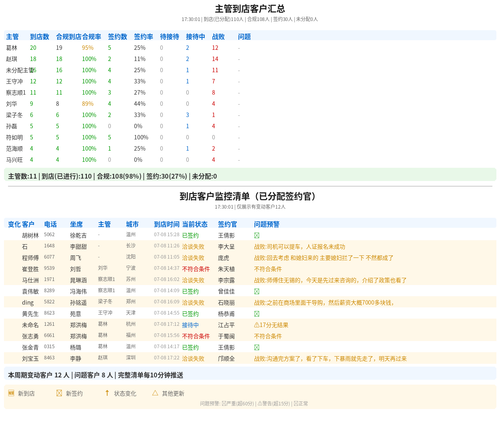Click the 战败 column header
This screenshot has height=426, width=500.
(x=218, y=37)
